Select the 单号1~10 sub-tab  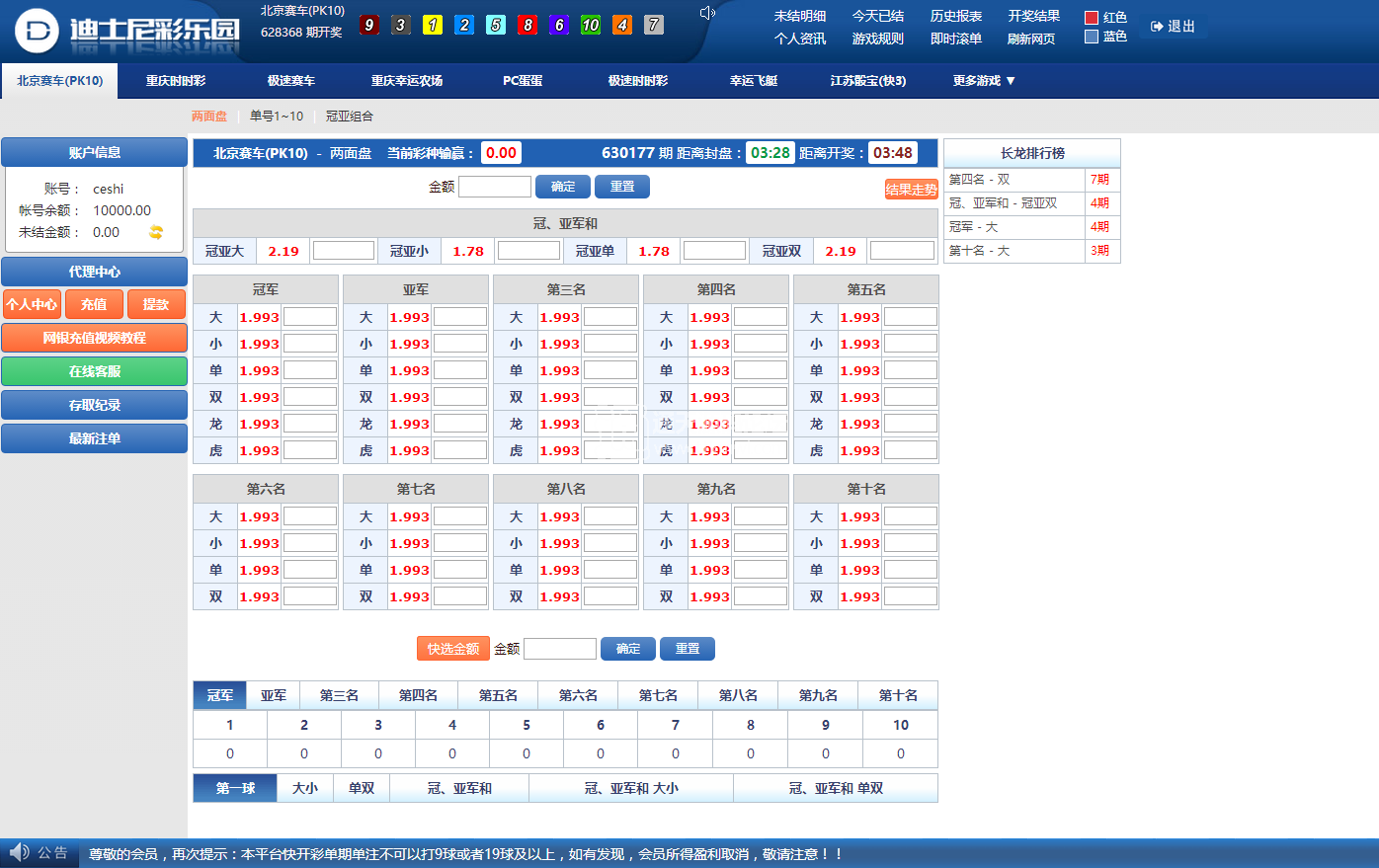pos(277,117)
